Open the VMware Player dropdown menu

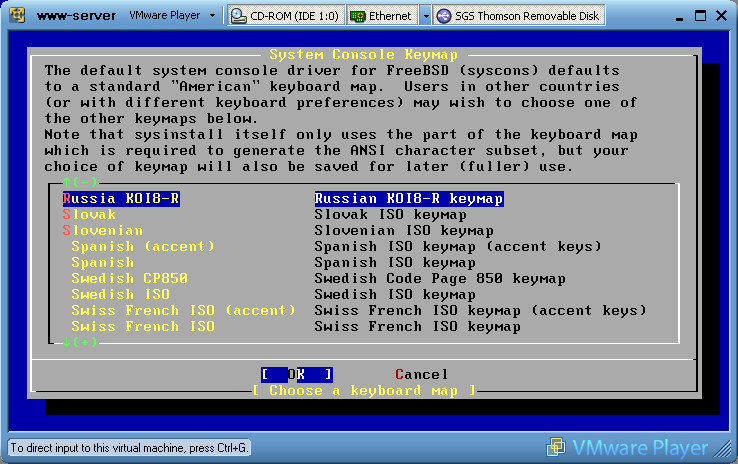pos(172,16)
